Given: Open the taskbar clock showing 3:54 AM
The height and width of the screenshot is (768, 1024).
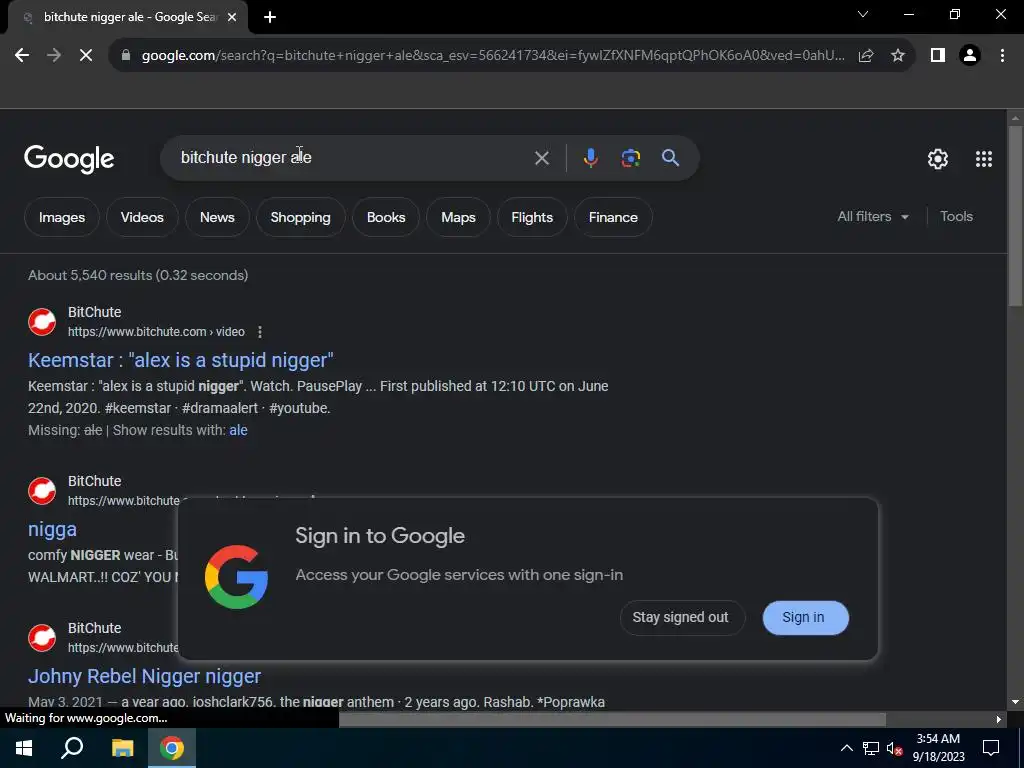Looking at the screenshot, I should tap(938, 748).
